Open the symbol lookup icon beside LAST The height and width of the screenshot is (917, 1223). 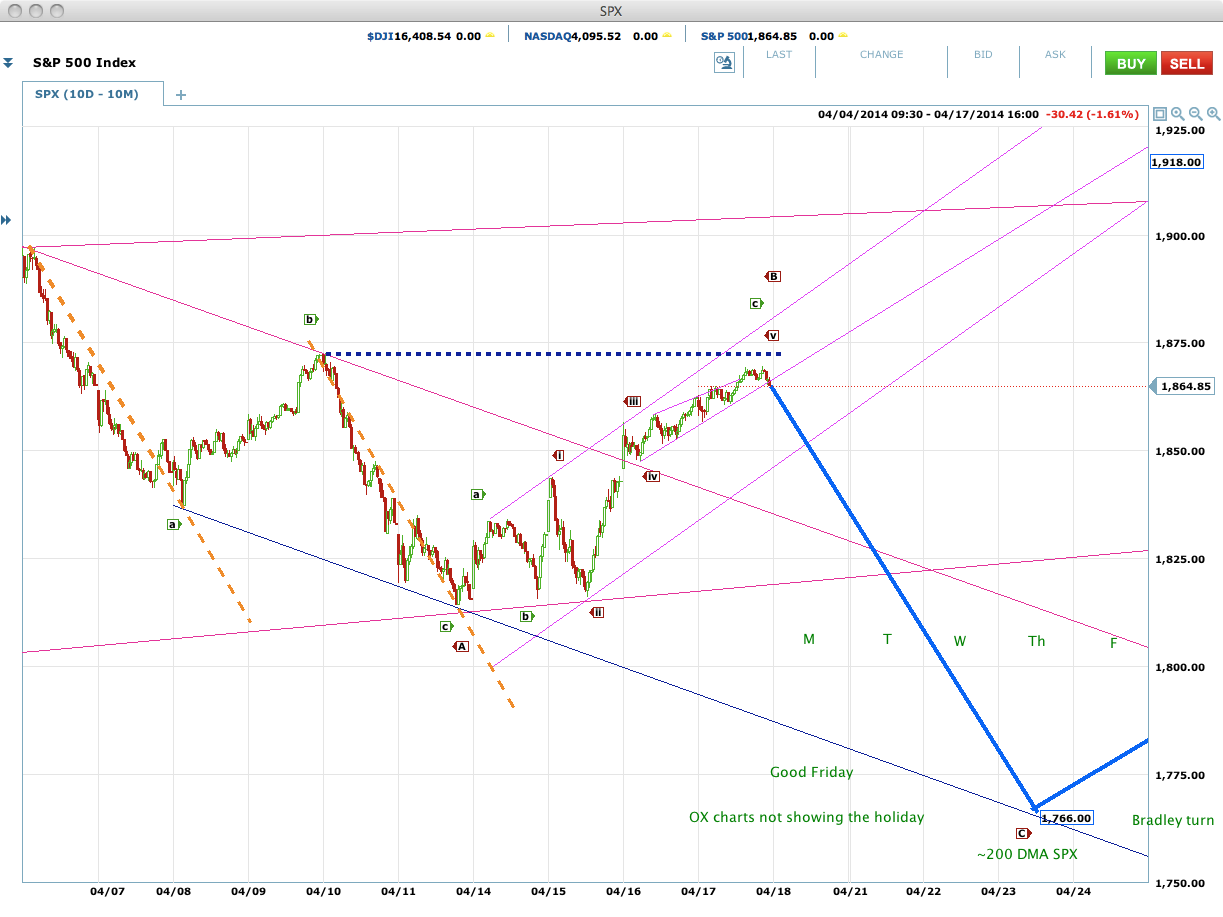point(725,63)
